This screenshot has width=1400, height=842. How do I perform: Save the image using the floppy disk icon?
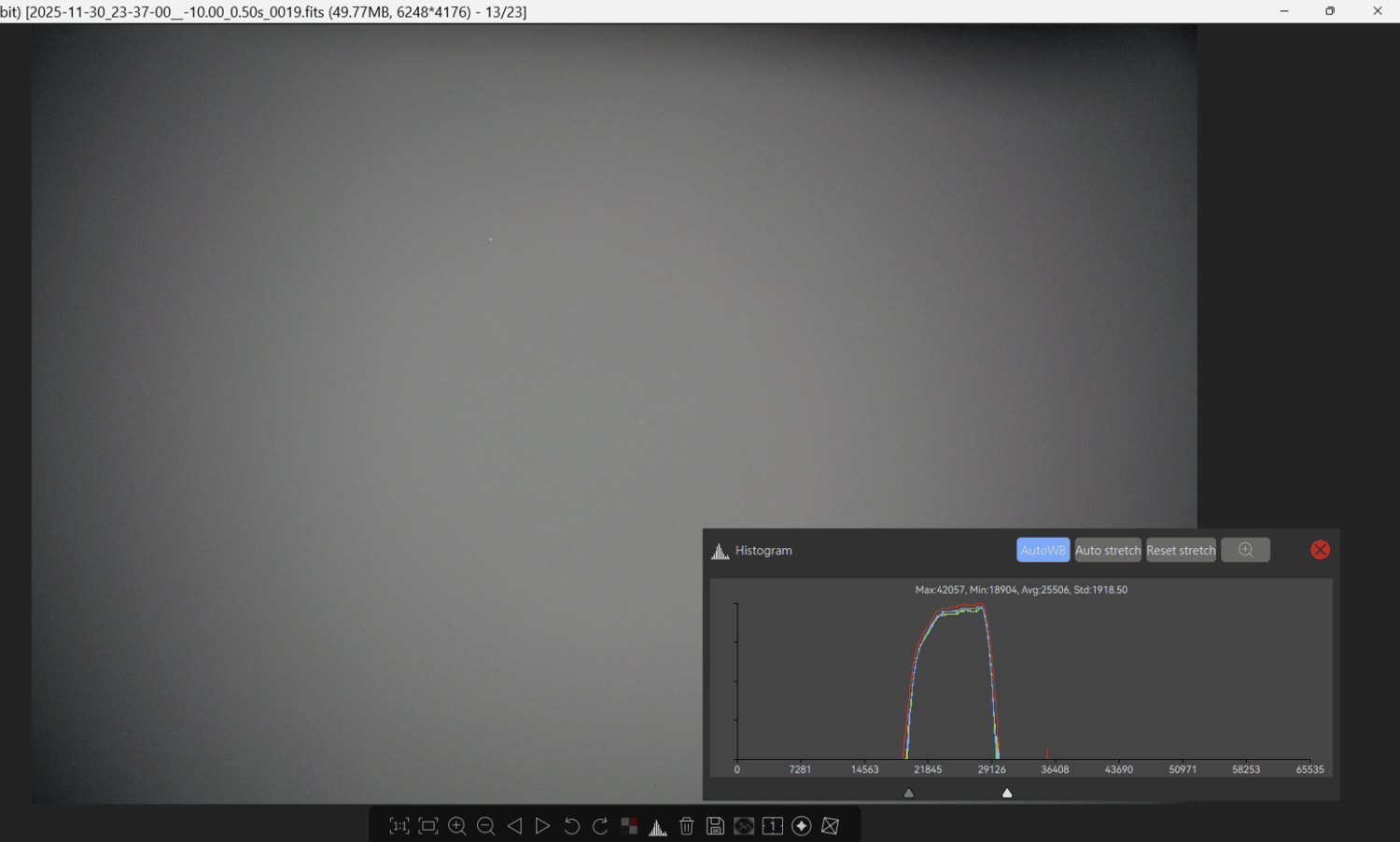point(715,826)
